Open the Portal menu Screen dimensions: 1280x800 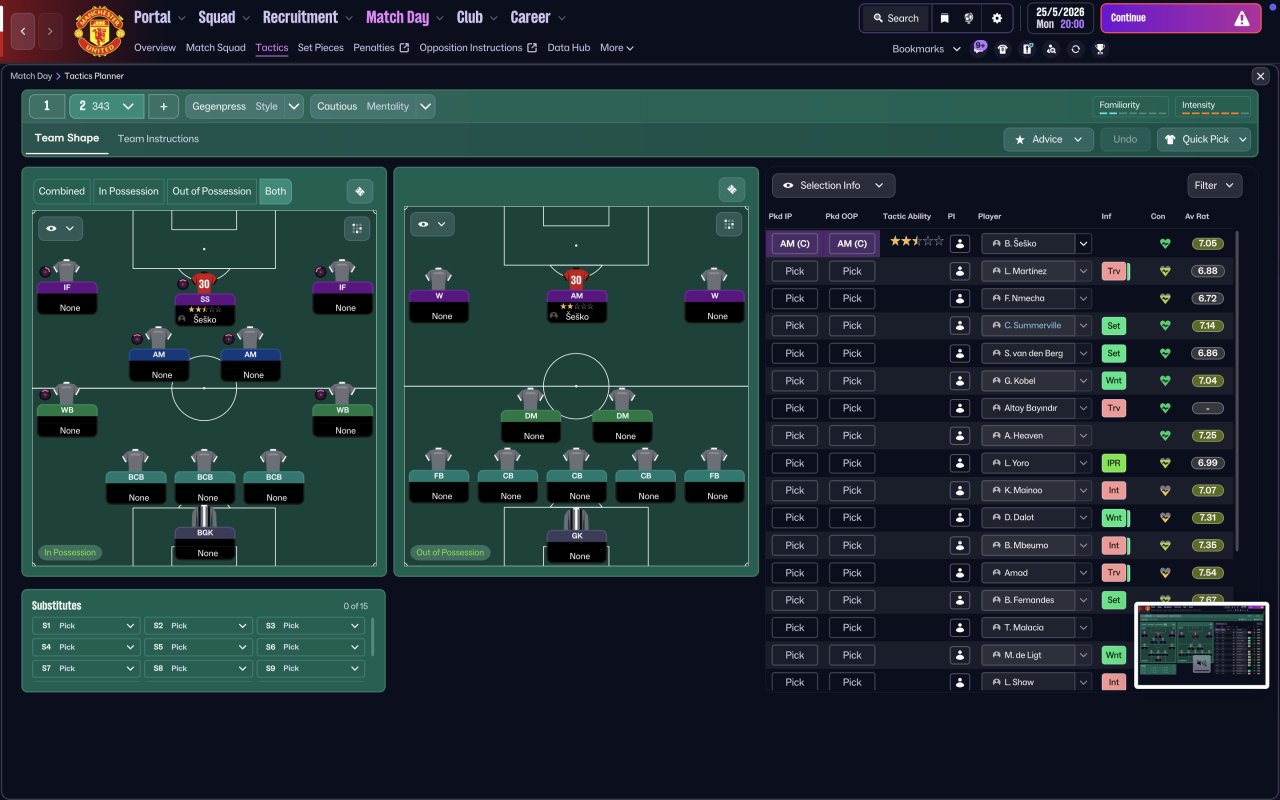point(160,17)
